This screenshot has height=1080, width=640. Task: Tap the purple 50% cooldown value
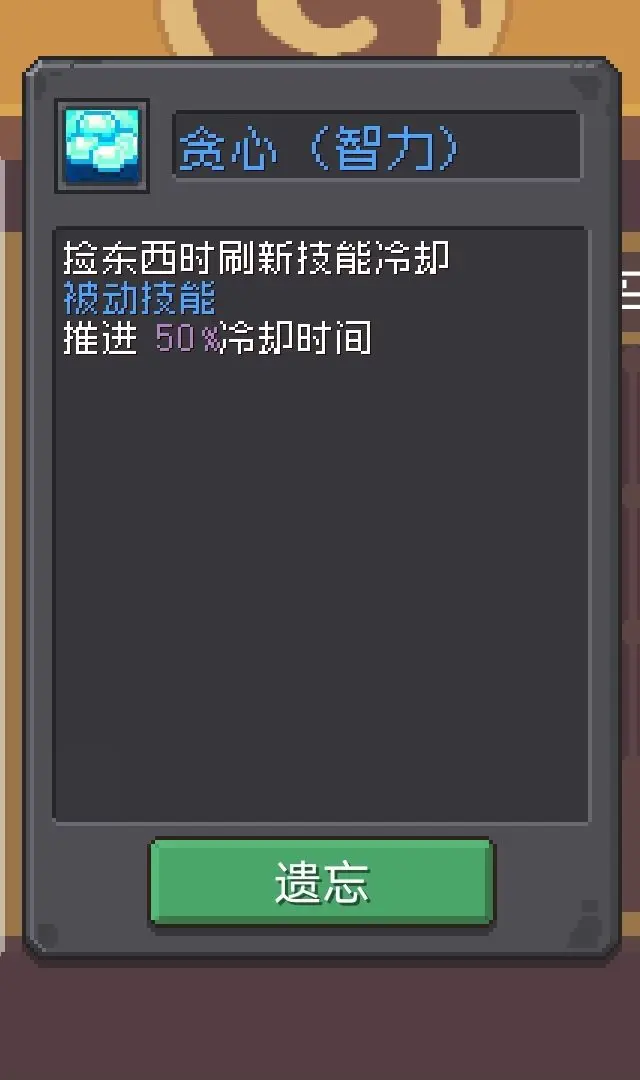(187, 338)
